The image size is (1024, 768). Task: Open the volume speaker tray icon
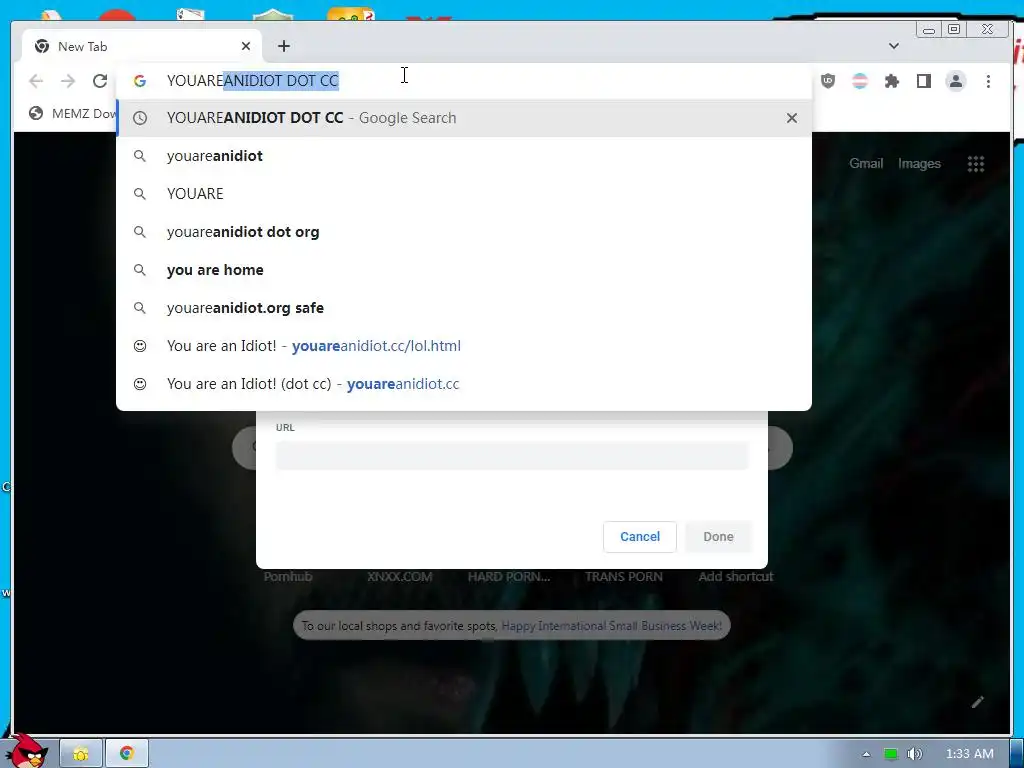(915, 754)
